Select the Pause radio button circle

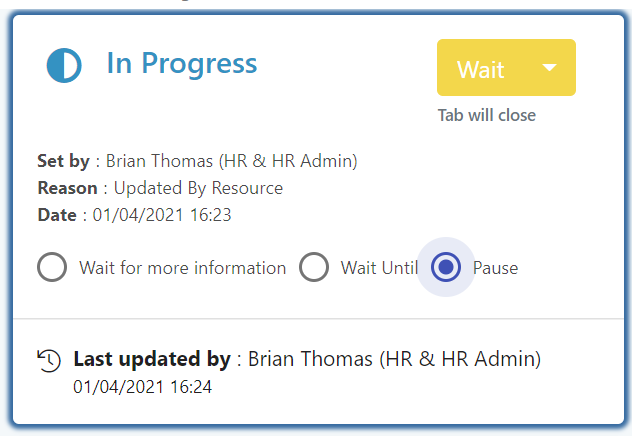446,268
